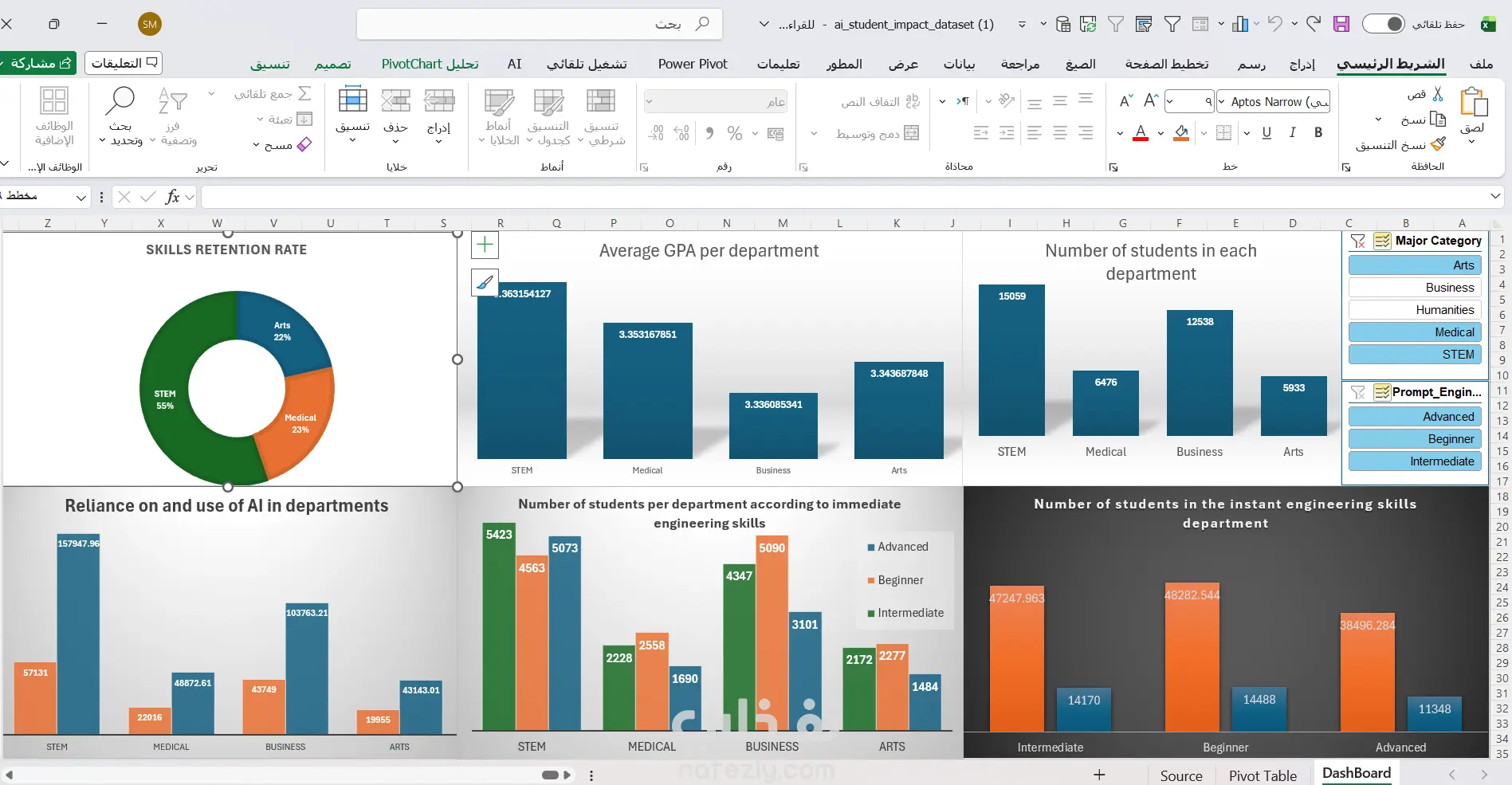Screen dimensions: 1512x785
Task: Expand the number format dropdown
Action: (649, 101)
